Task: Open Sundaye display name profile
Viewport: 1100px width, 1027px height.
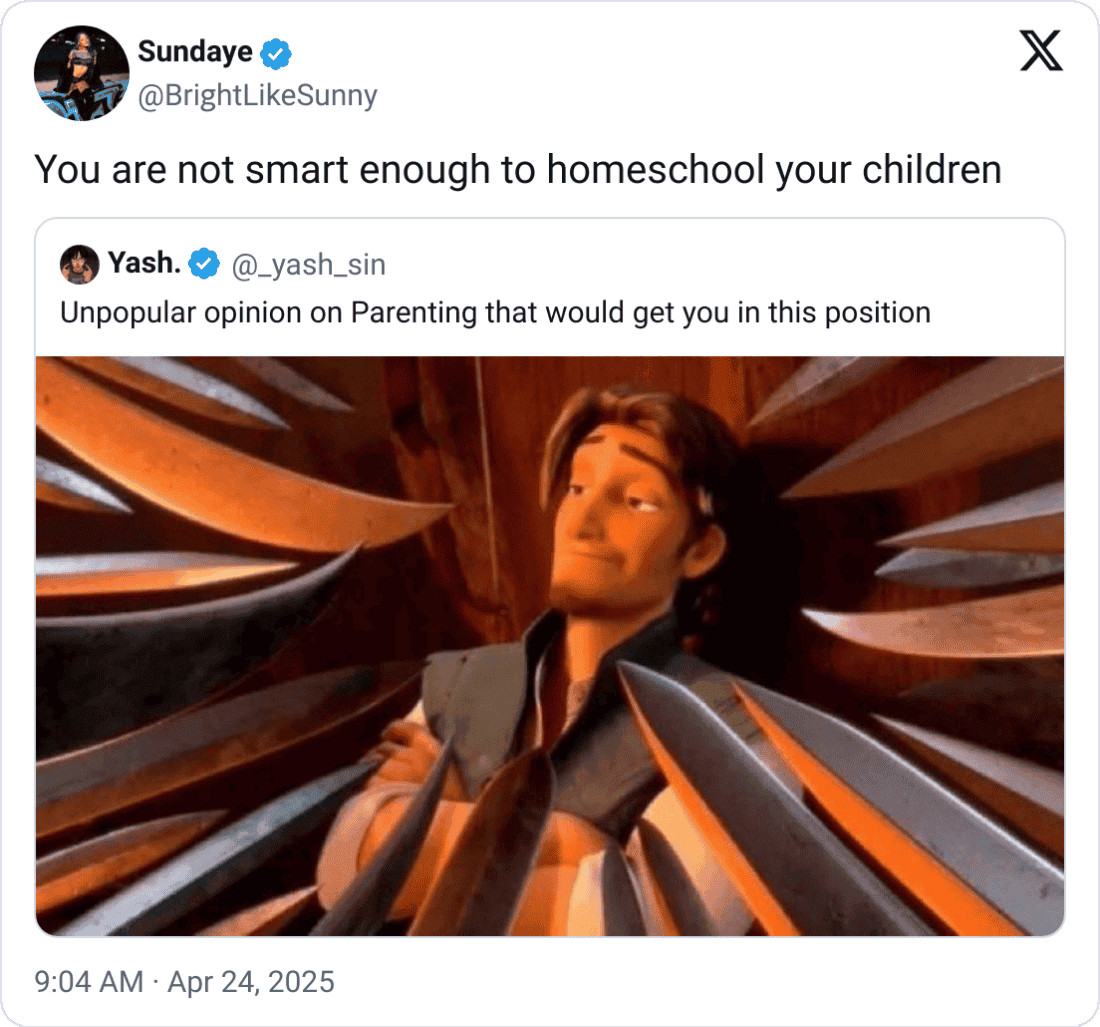Action: click(195, 52)
